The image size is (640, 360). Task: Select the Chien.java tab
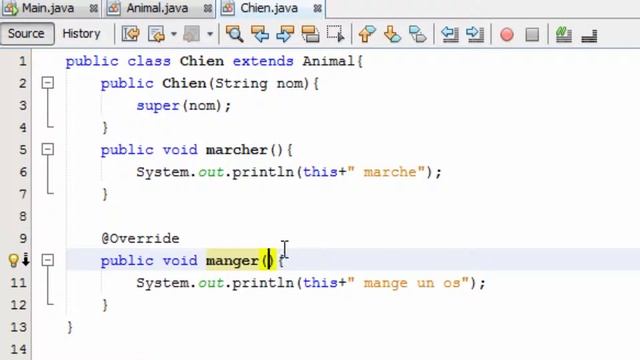(x=269, y=8)
